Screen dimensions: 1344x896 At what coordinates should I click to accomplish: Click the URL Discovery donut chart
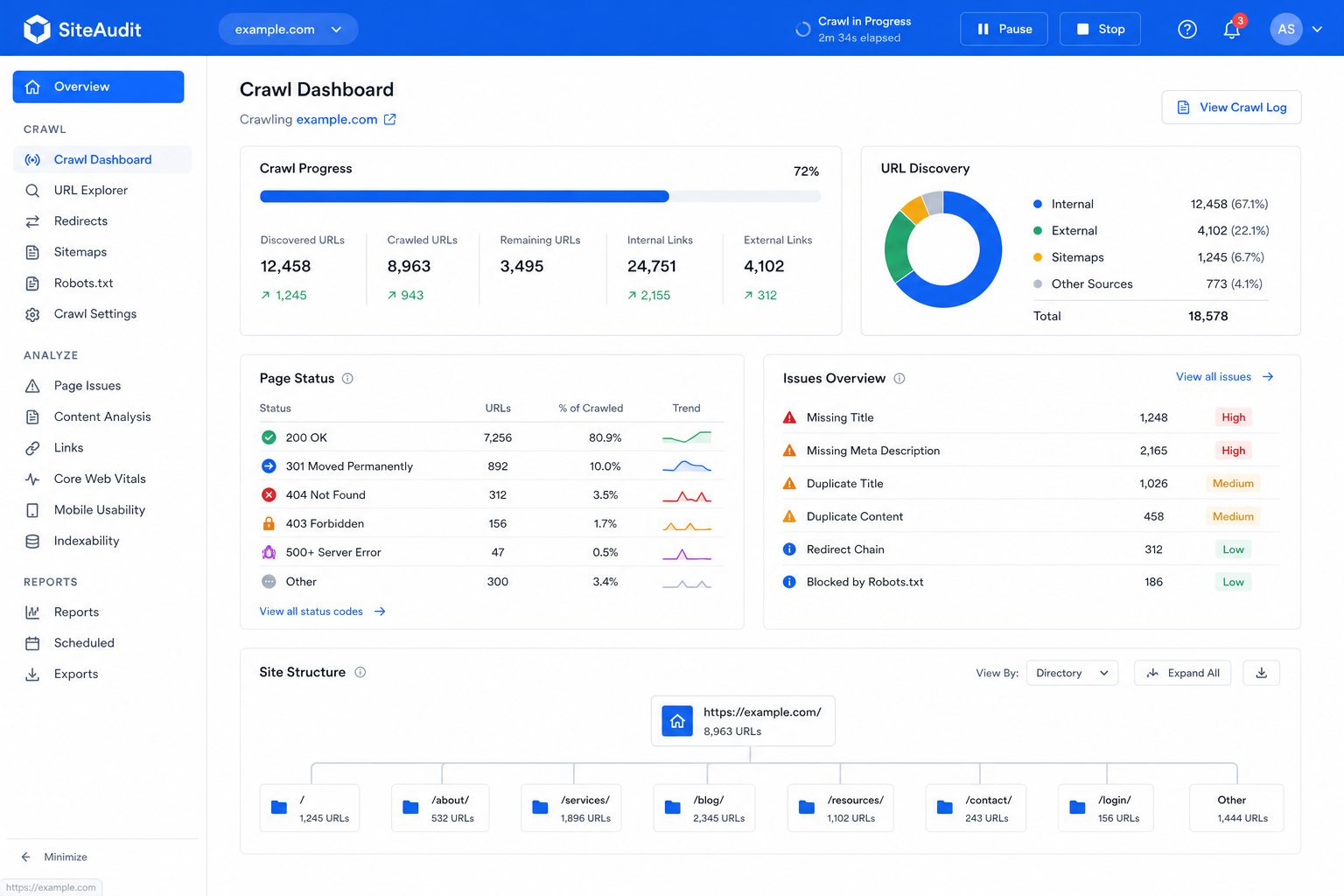[943, 249]
